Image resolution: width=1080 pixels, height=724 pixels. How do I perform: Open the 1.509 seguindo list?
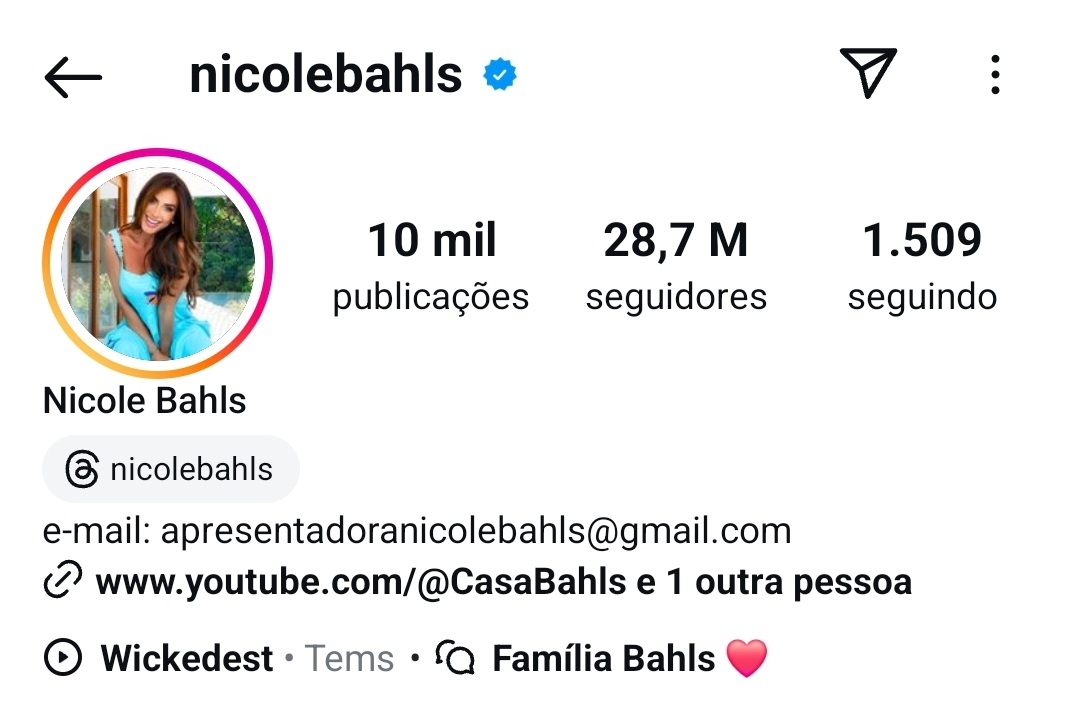tap(922, 267)
